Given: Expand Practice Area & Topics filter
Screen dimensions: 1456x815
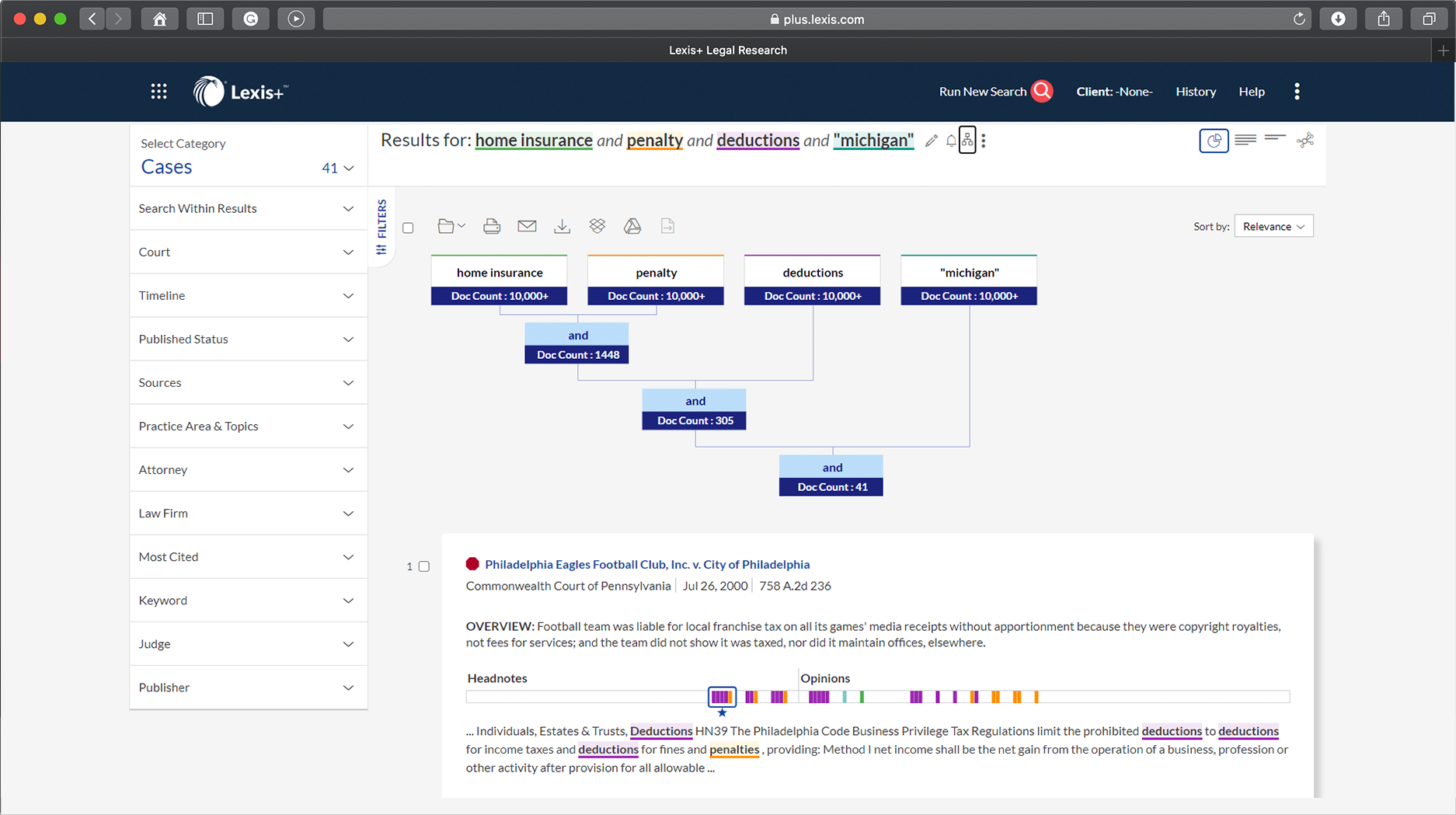Looking at the screenshot, I should (248, 426).
